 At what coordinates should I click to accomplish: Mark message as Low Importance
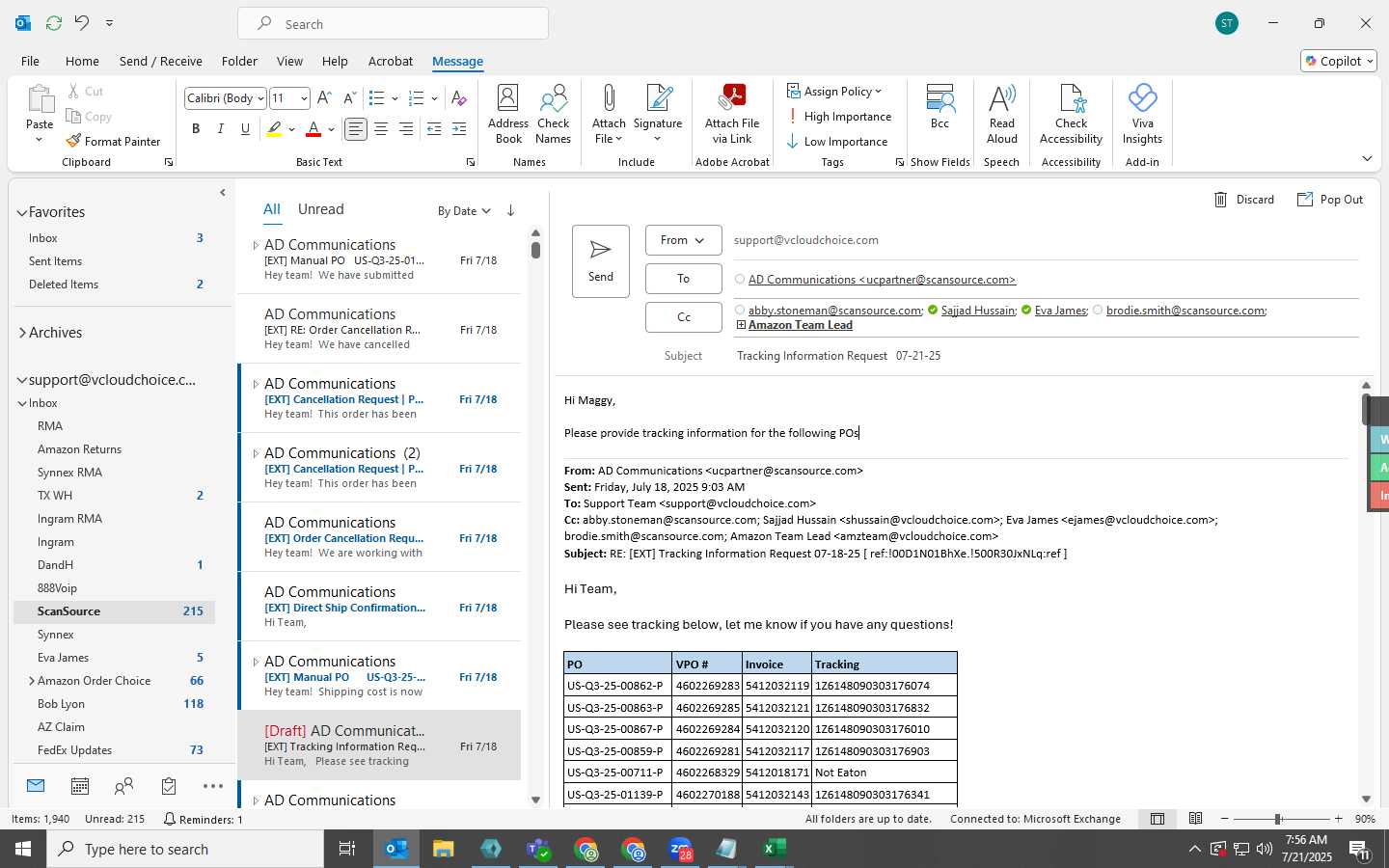point(837,141)
